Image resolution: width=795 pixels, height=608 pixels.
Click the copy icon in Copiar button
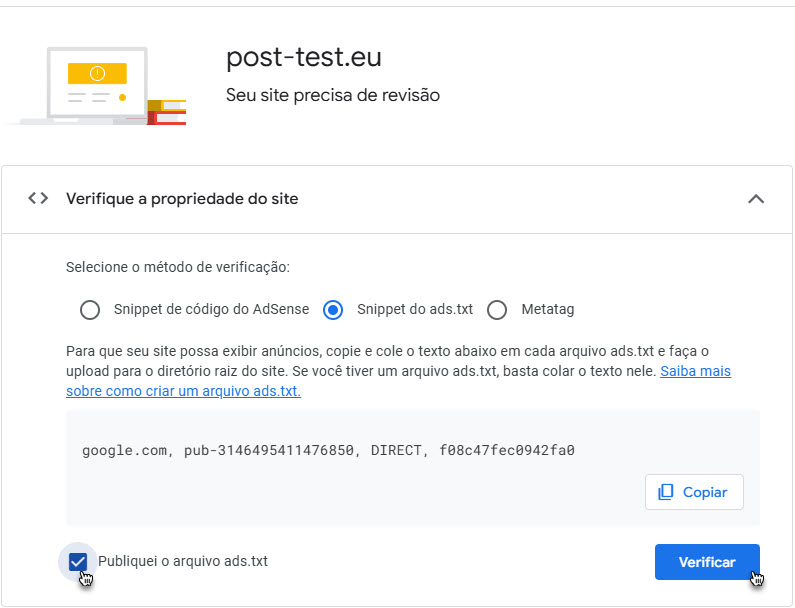point(665,492)
